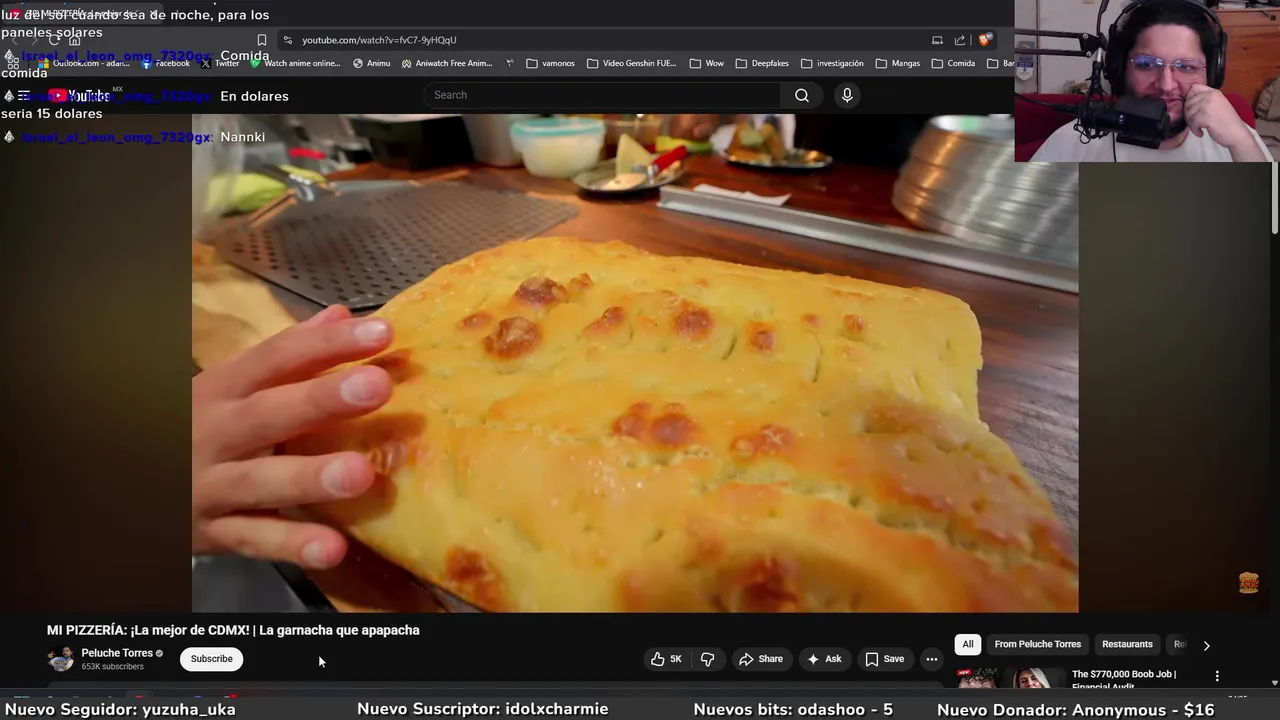Open the Twitter bookmark
The image size is (1280, 720).
[x=220, y=63]
